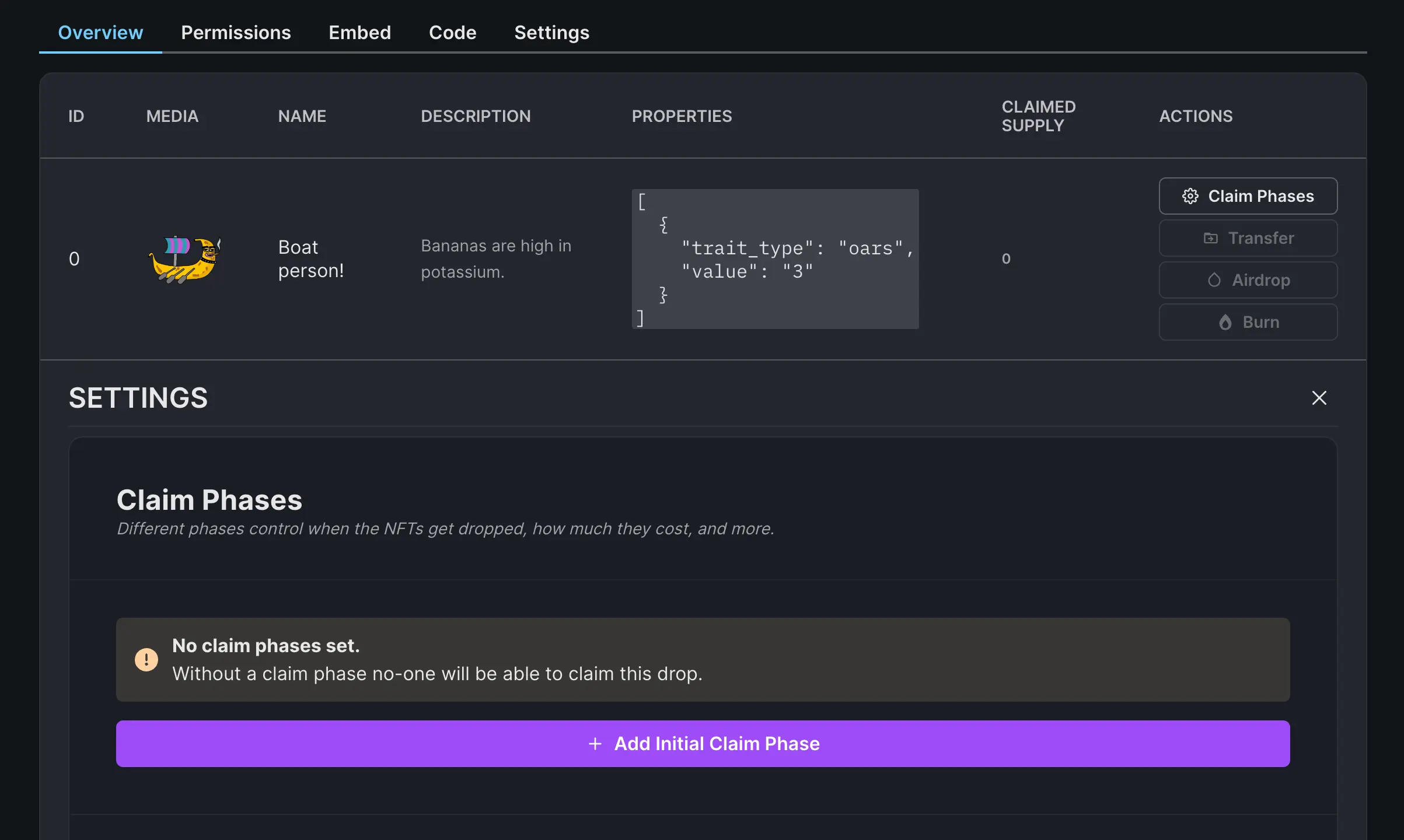Click the orange warning exclamation icon
This screenshot has height=840, width=1404.
pos(146,660)
